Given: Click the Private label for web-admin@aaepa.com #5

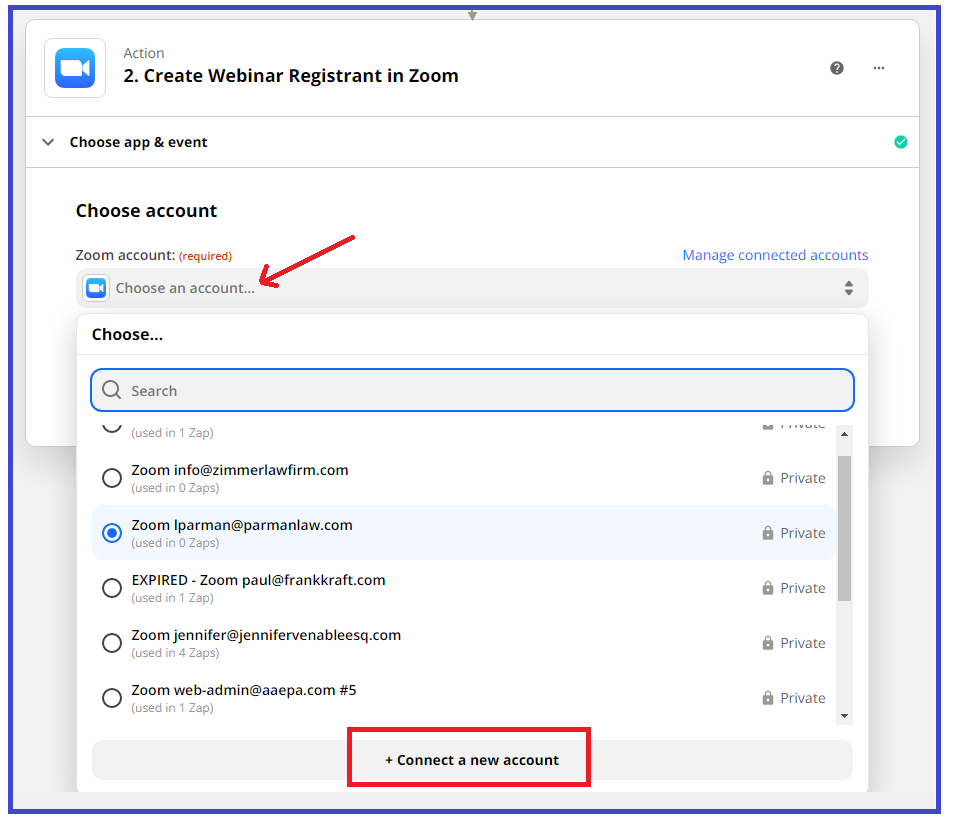Looking at the screenshot, I should (x=803, y=698).
